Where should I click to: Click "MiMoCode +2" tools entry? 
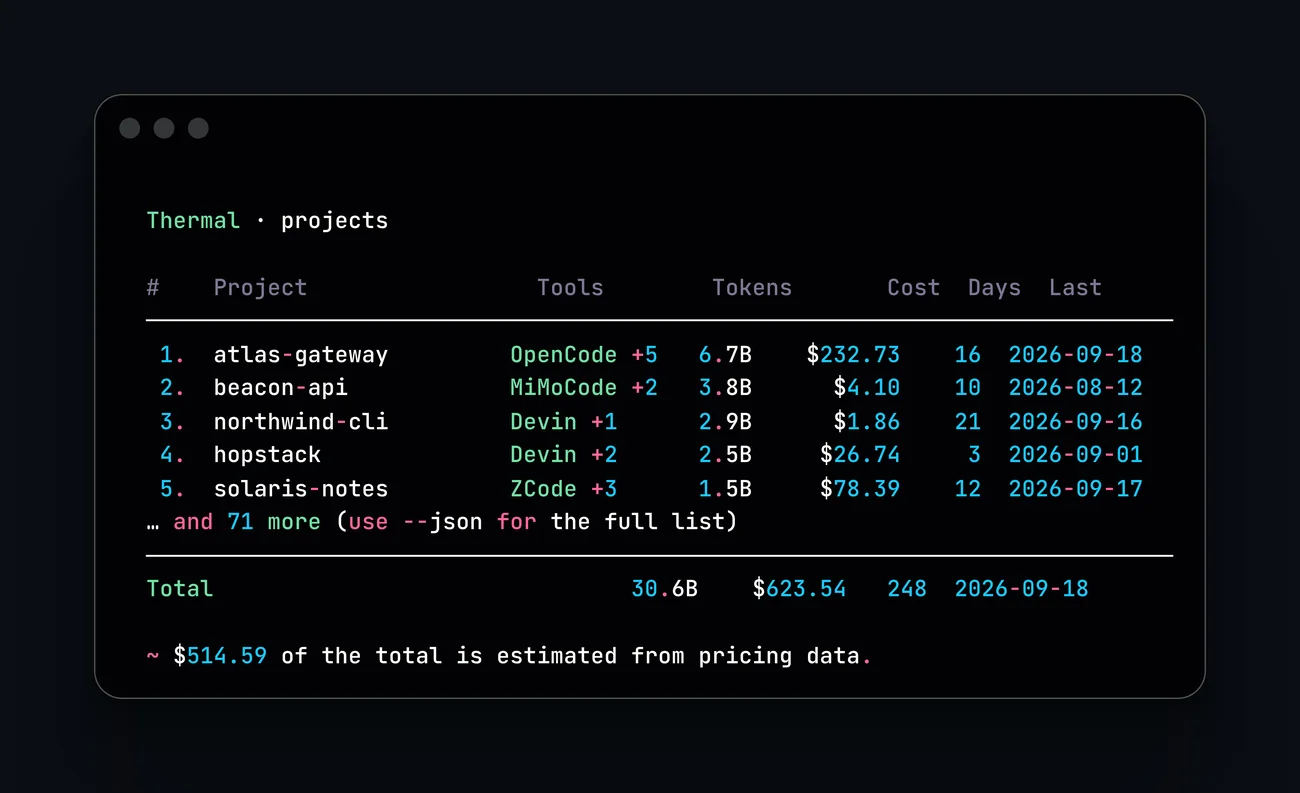coord(584,388)
